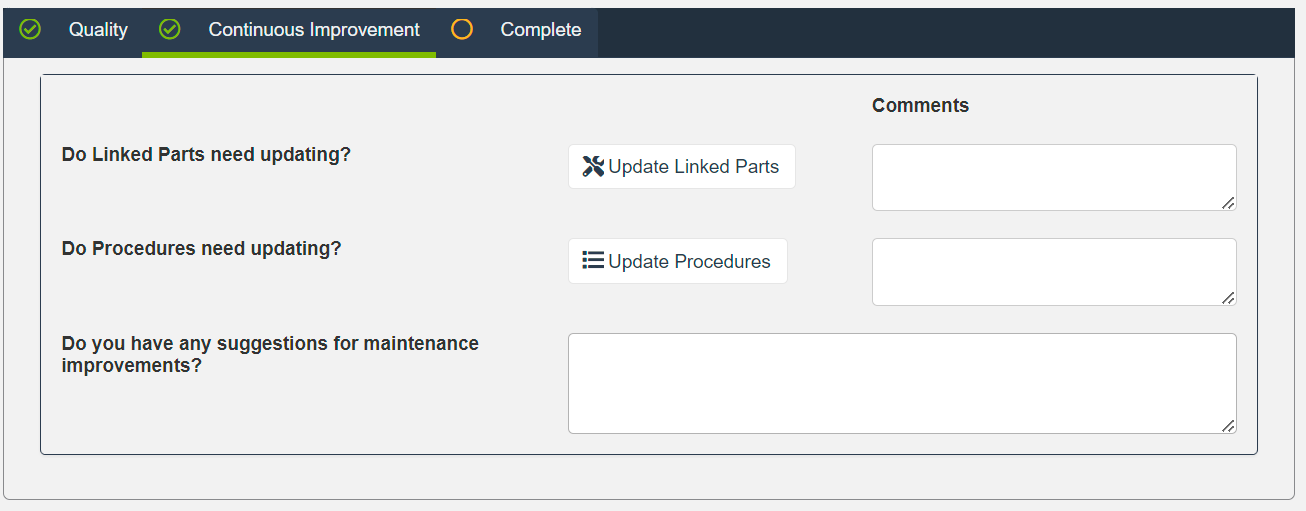Grab the Procedures comments resize handle

click(1228, 297)
